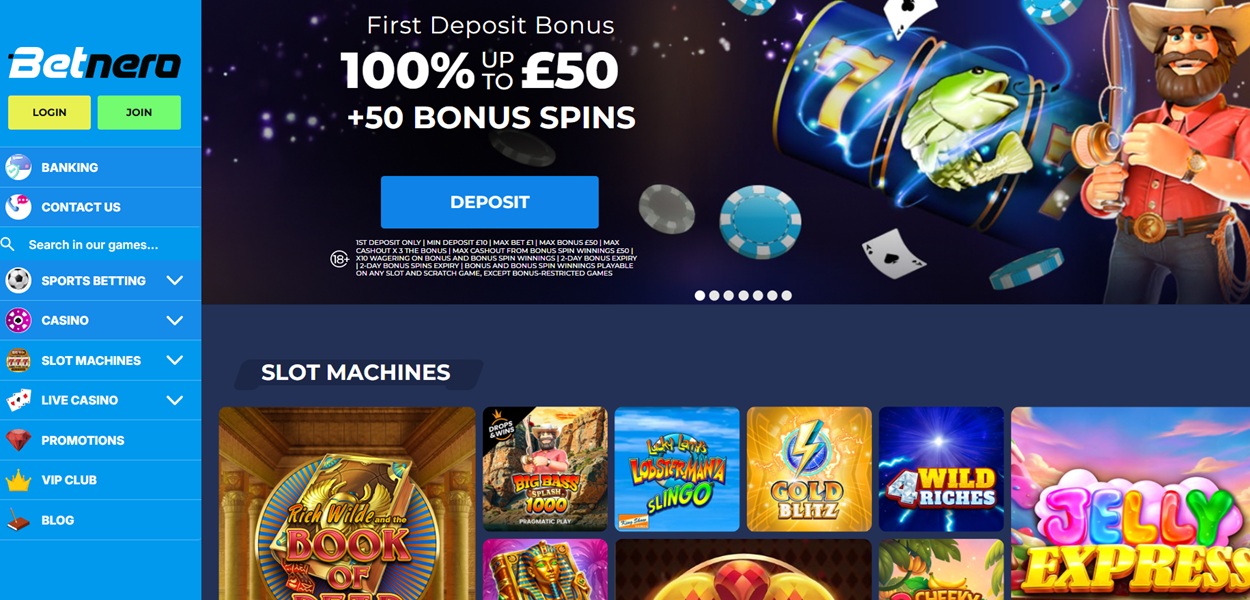Click the Sports Betting soccer ball icon
The image size is (1250, 600).
[18, 281]
